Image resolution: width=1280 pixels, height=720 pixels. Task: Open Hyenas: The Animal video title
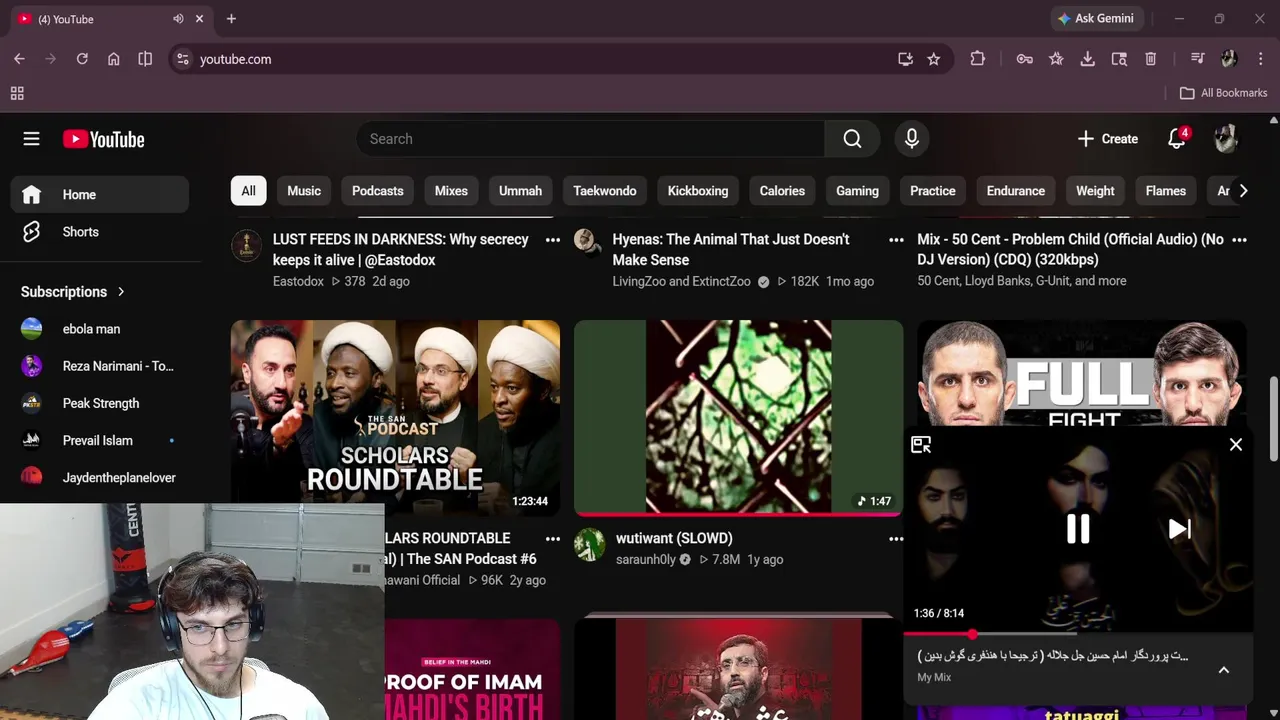pyautogui.click(x=731, y=249)
